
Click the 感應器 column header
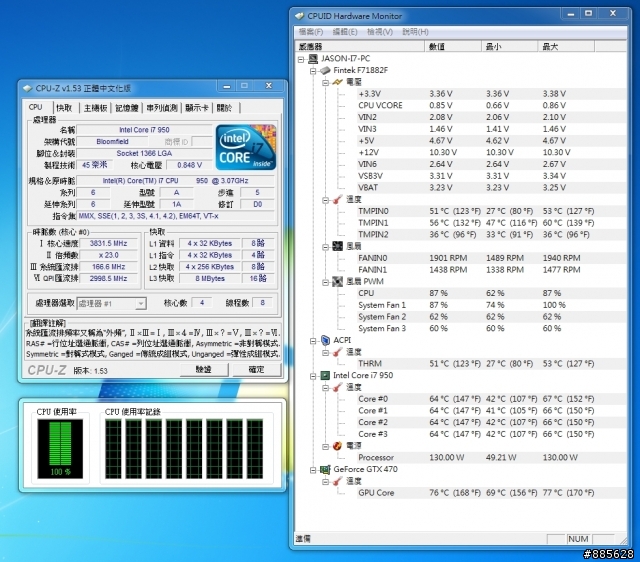click(359, 47)
